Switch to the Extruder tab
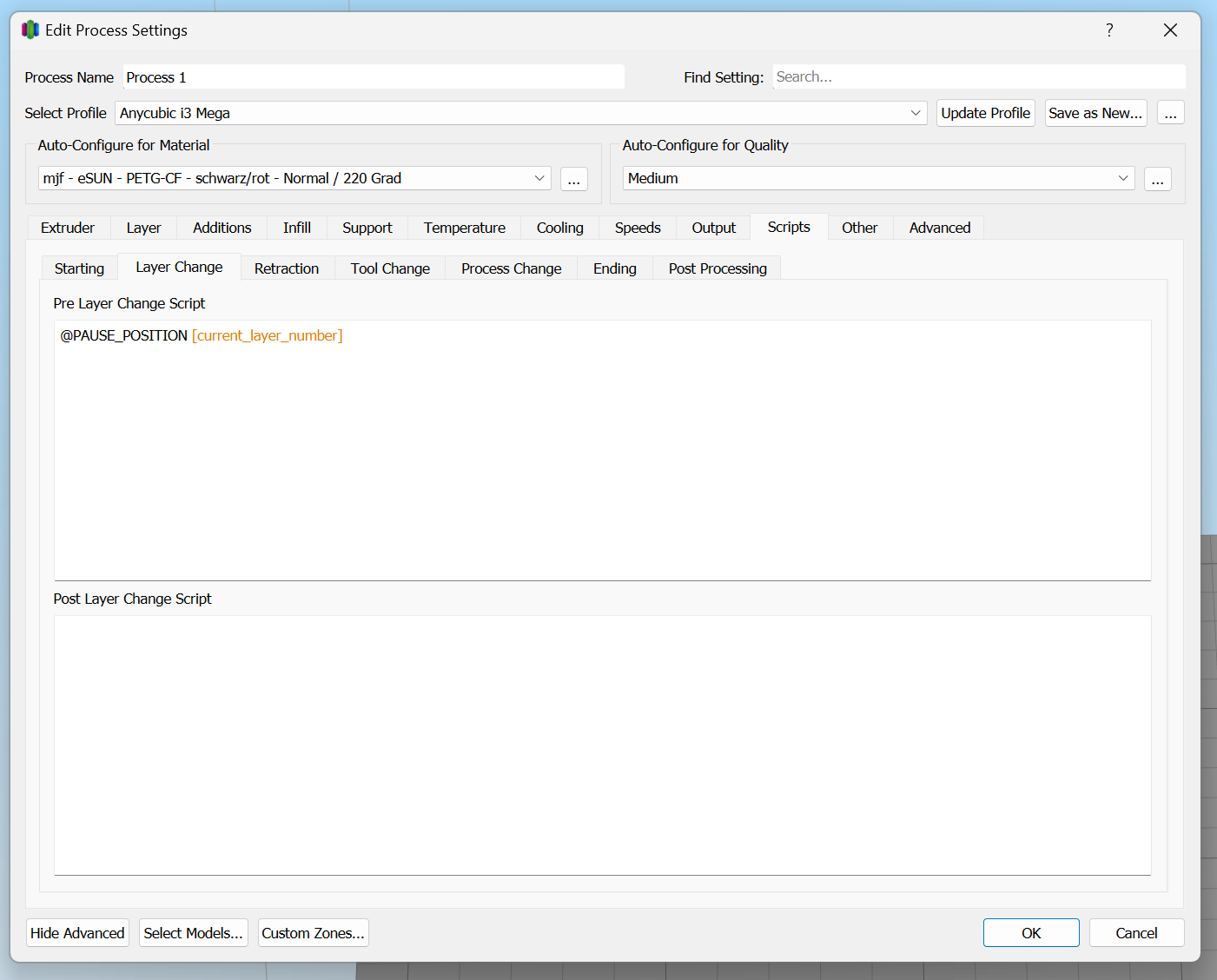Screen dimensions: 1217x980 (x=68, y=228)
